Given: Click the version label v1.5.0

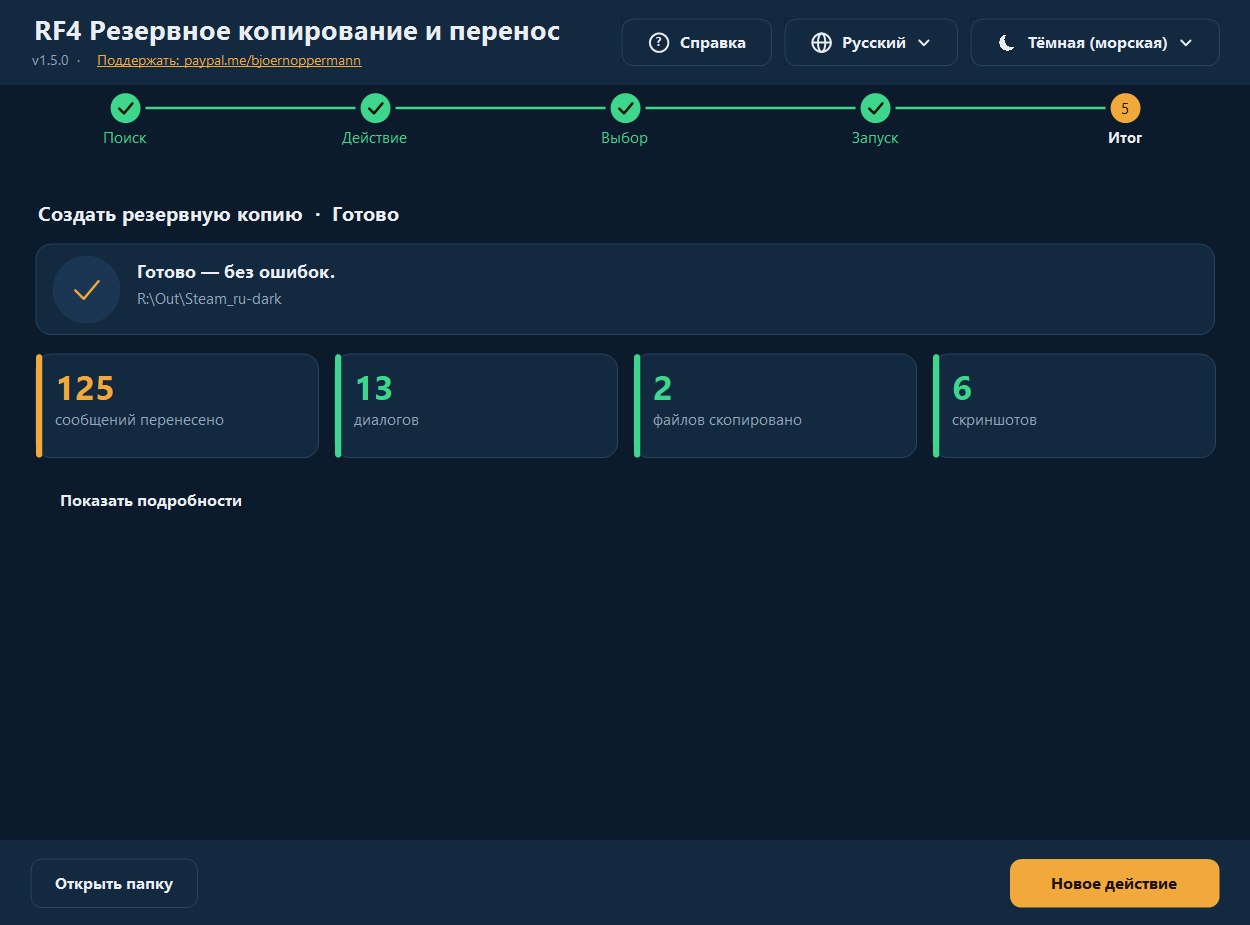Looking at the screenshot, I should [x=50, y=60].
